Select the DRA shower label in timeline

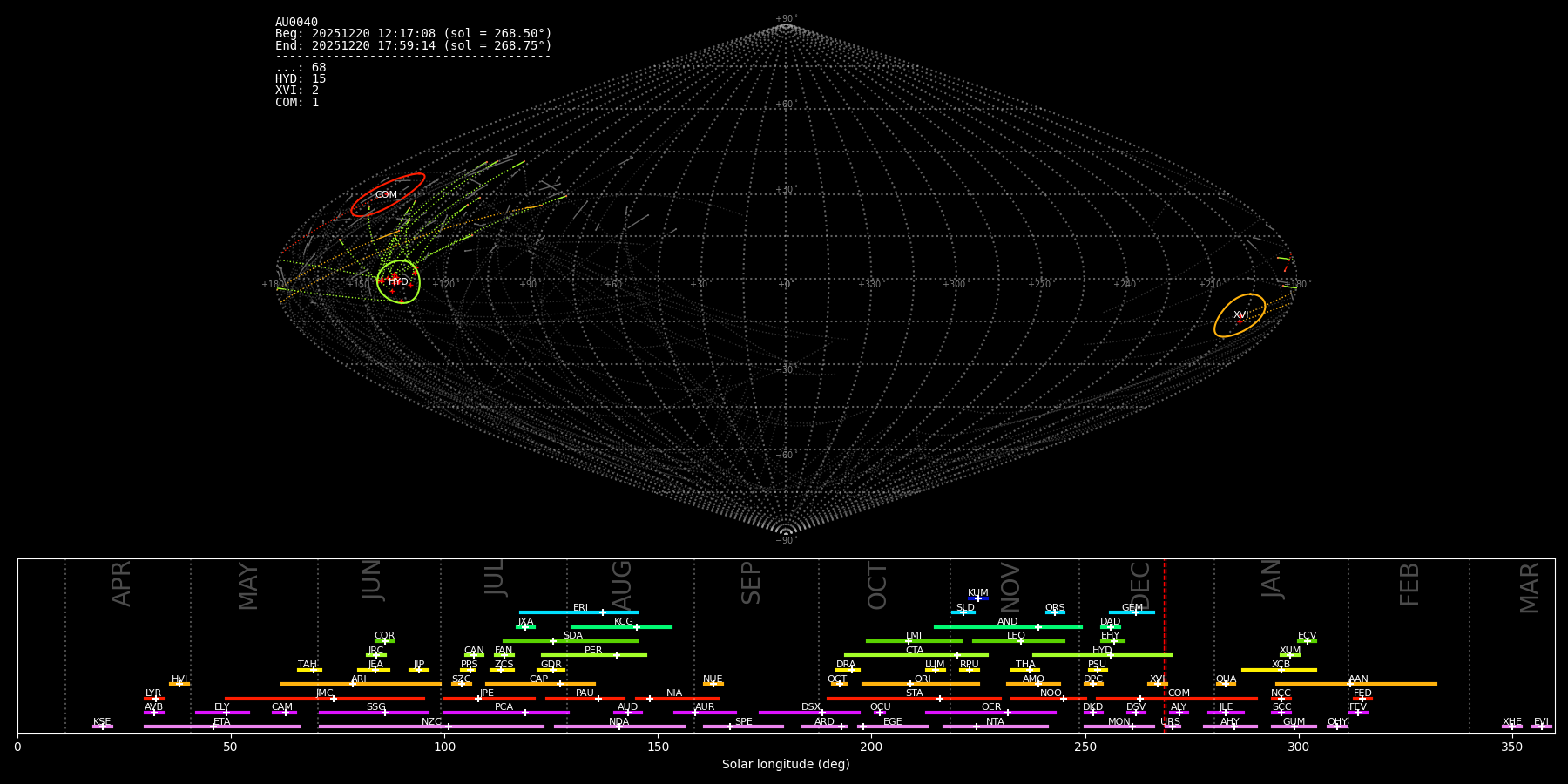tap(846, 665)
